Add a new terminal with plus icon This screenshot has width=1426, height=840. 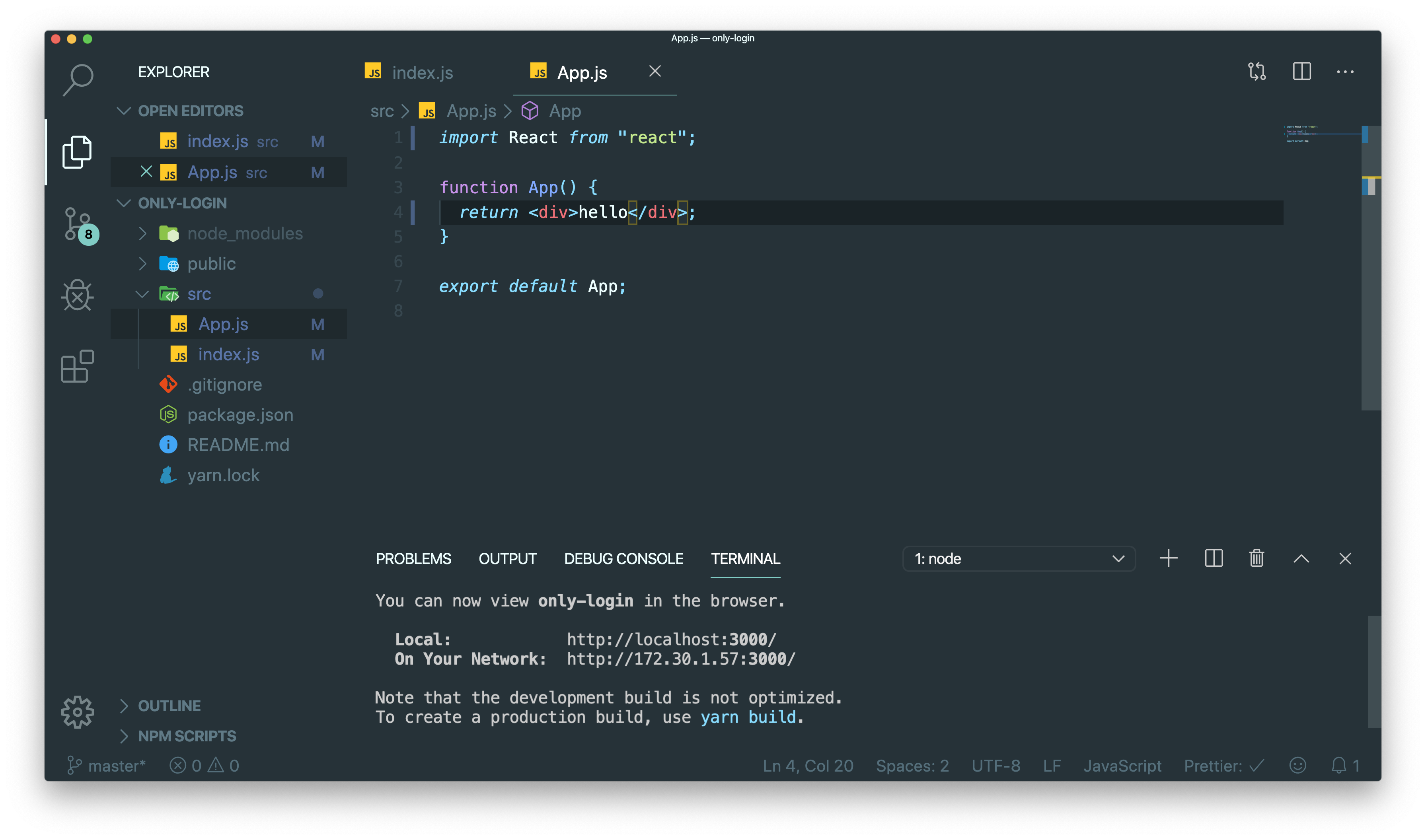1168,559
